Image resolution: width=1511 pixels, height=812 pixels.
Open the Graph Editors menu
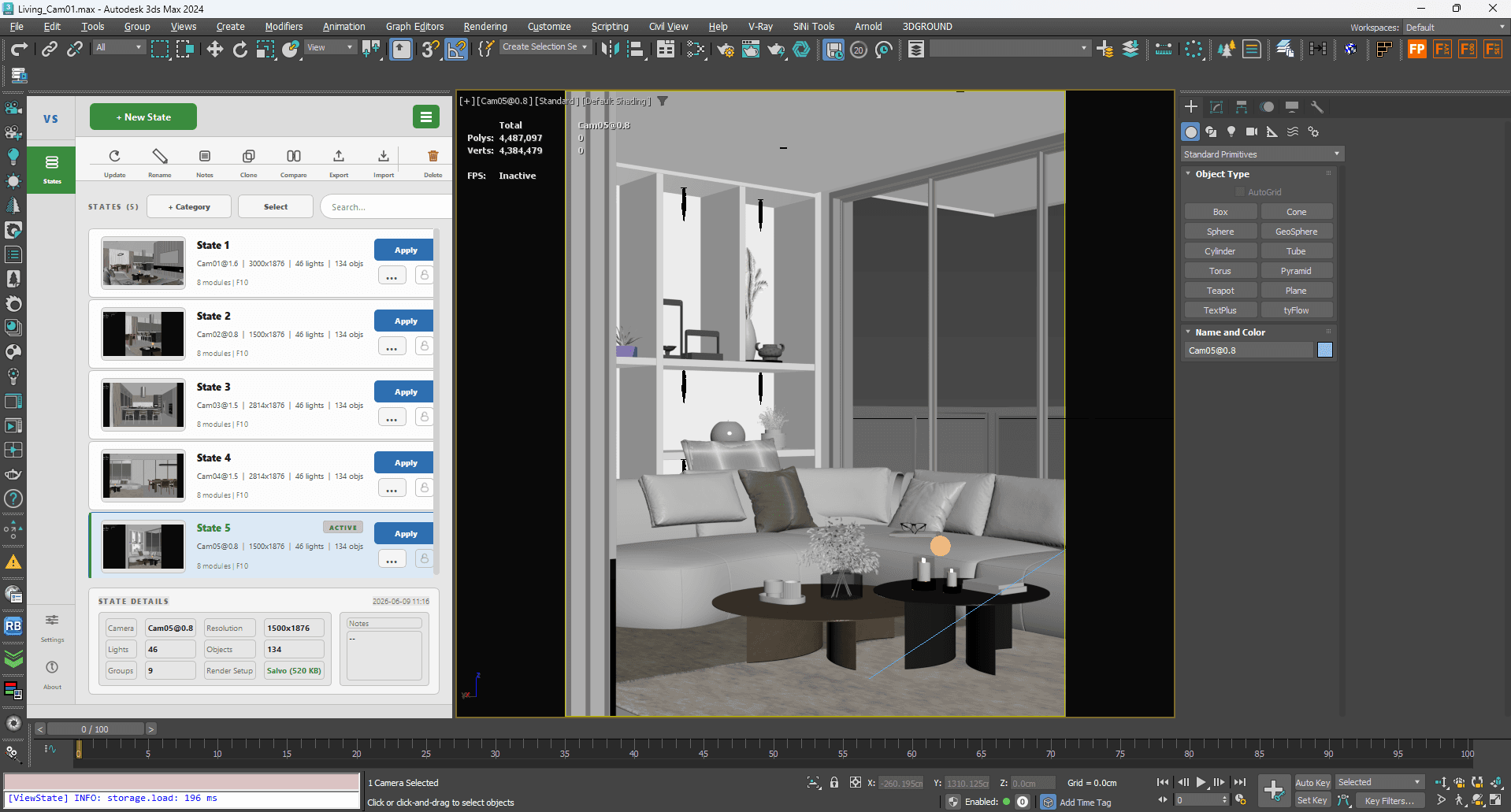(x=414, y=27)
